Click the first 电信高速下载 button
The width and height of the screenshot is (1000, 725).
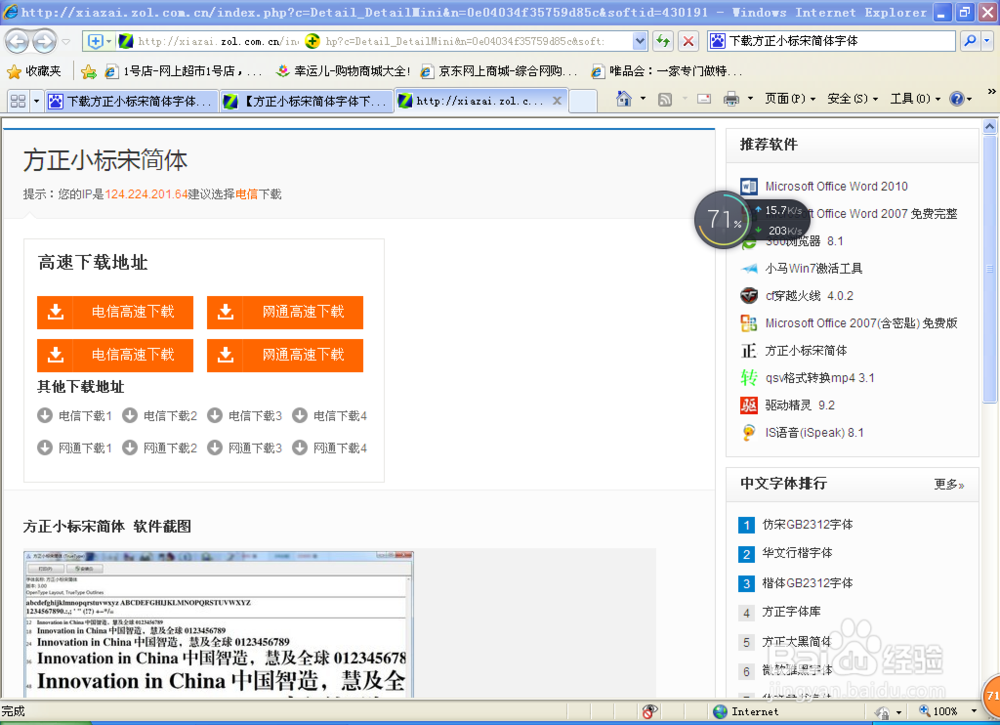click(x=115, y=312)
